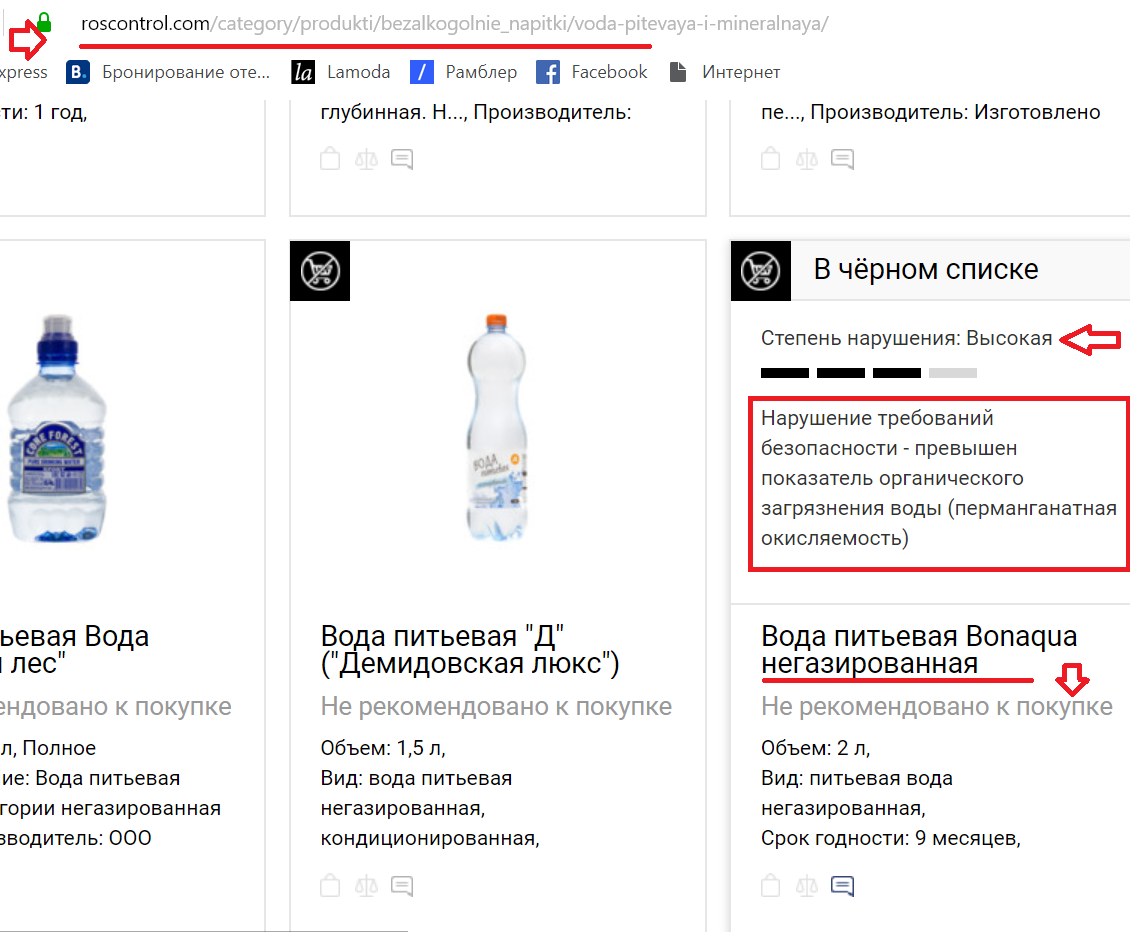
Task: Click 'Срок годности: 9 месяцев,' text
Action: 891,838
